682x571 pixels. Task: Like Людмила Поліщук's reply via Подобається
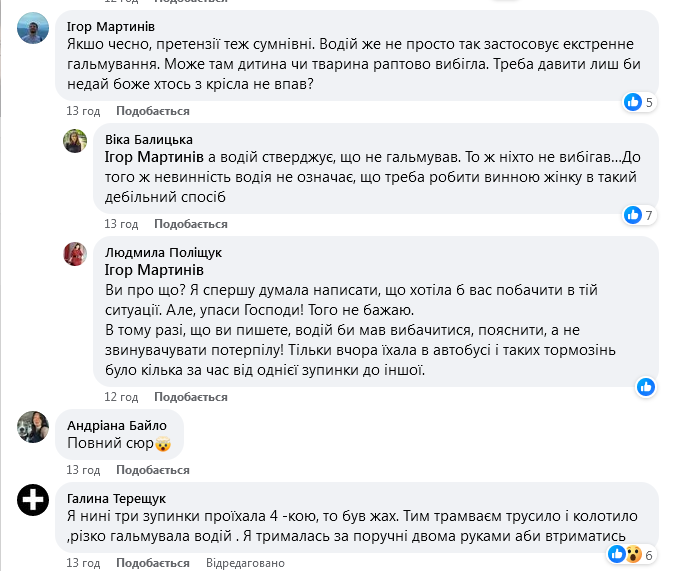(x=190, y=397)
